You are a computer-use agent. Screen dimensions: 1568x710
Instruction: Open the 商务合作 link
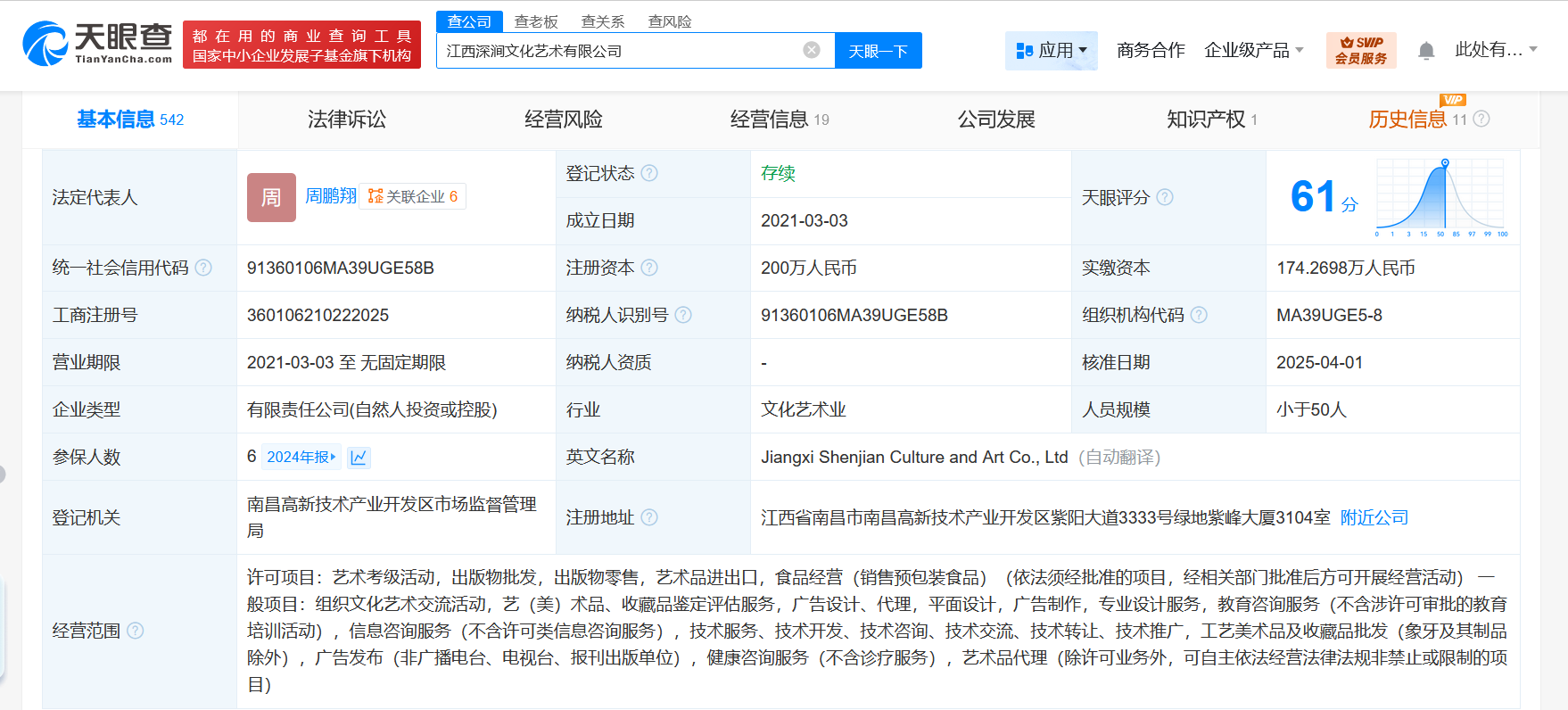click(x=1151, y=50)
